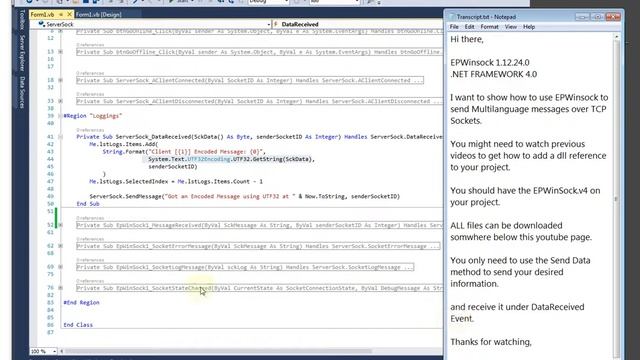This screenshot has width=640, height=360.
Task: Switch to the Form1.vb code tab
Action: point(42,14)
